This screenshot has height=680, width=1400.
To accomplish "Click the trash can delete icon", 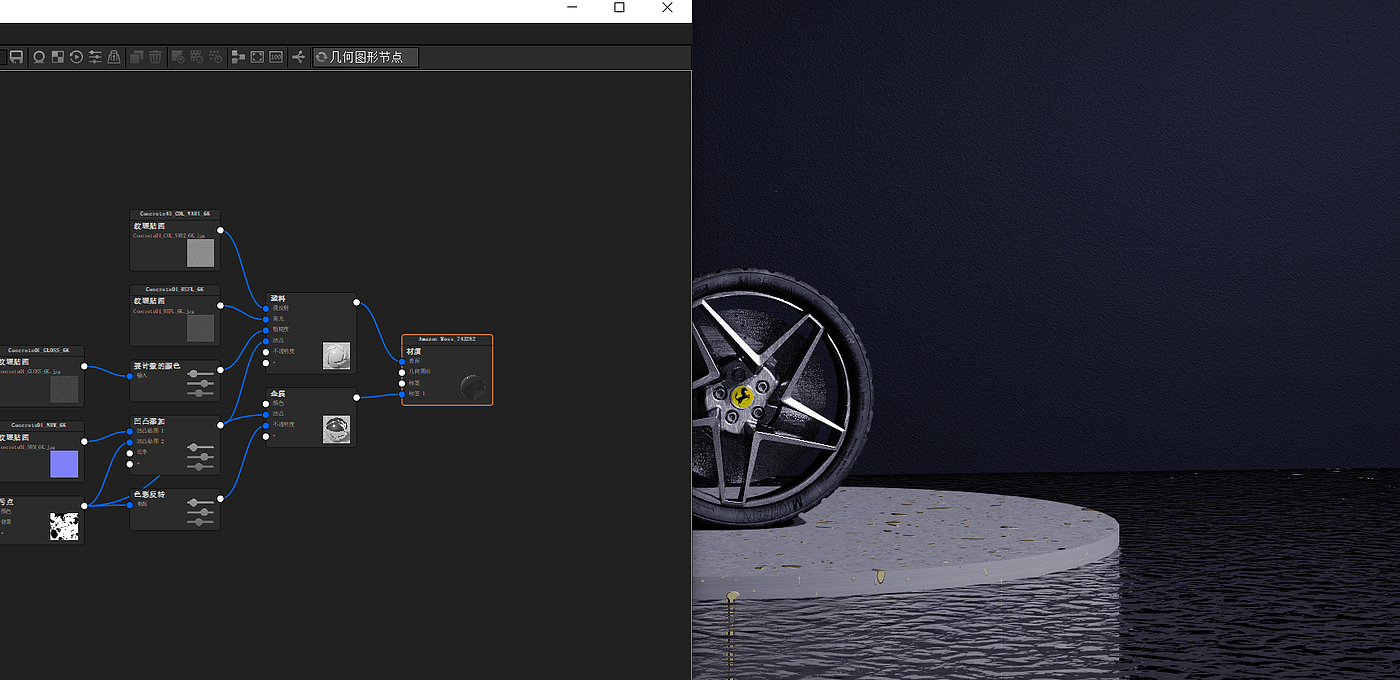I will pyautogui.click(x=156, y=58).
